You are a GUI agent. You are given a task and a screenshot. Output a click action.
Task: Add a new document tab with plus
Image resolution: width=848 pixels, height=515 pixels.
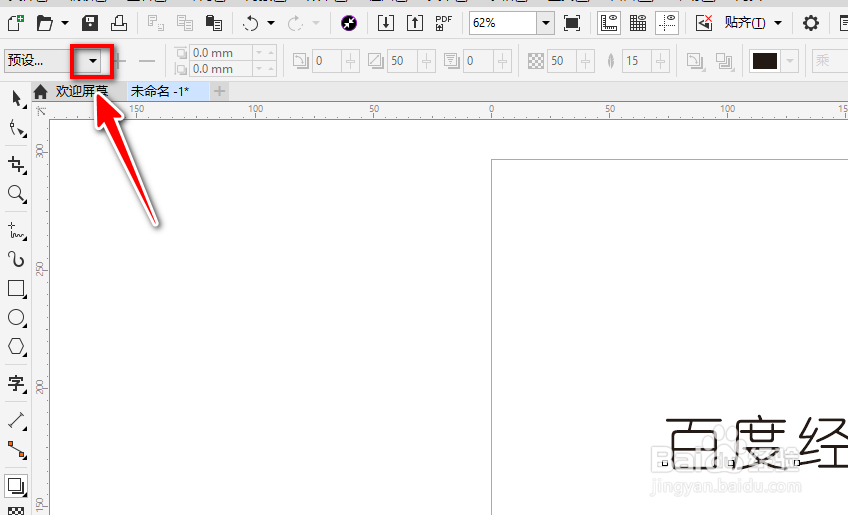tap(219, 91)
